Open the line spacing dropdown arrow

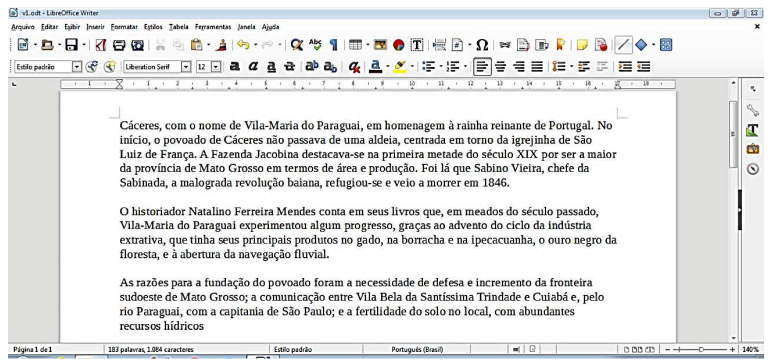(571, 67)
